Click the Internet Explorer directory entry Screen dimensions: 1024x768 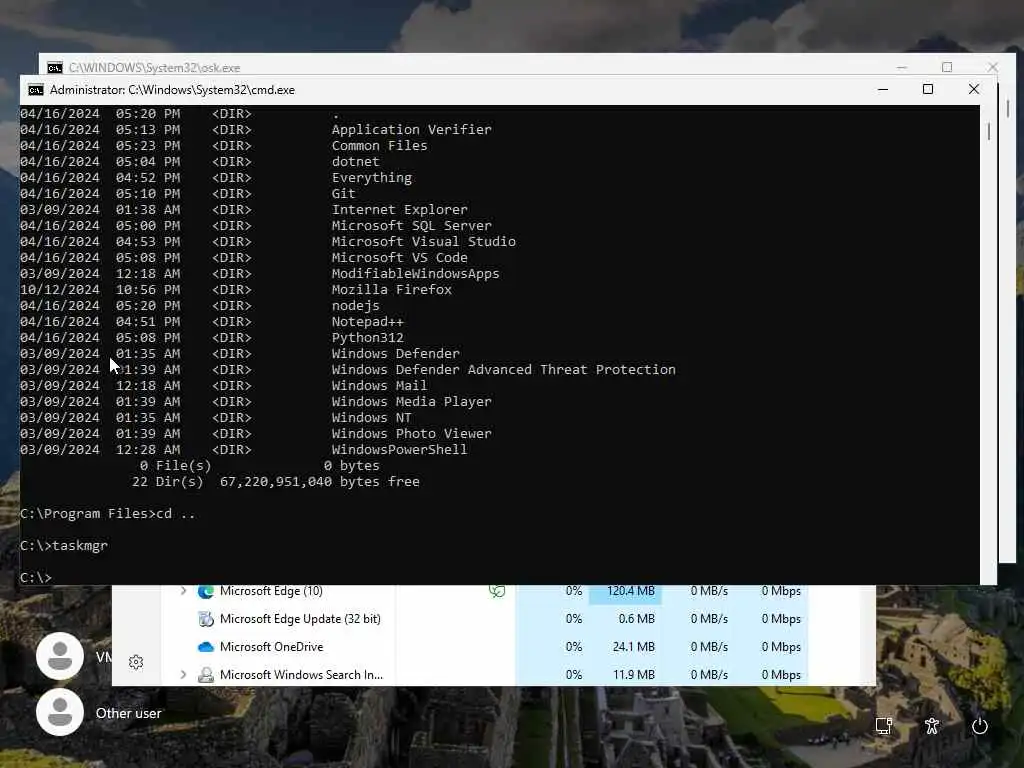pyautogui.click(x=400, y=210)
